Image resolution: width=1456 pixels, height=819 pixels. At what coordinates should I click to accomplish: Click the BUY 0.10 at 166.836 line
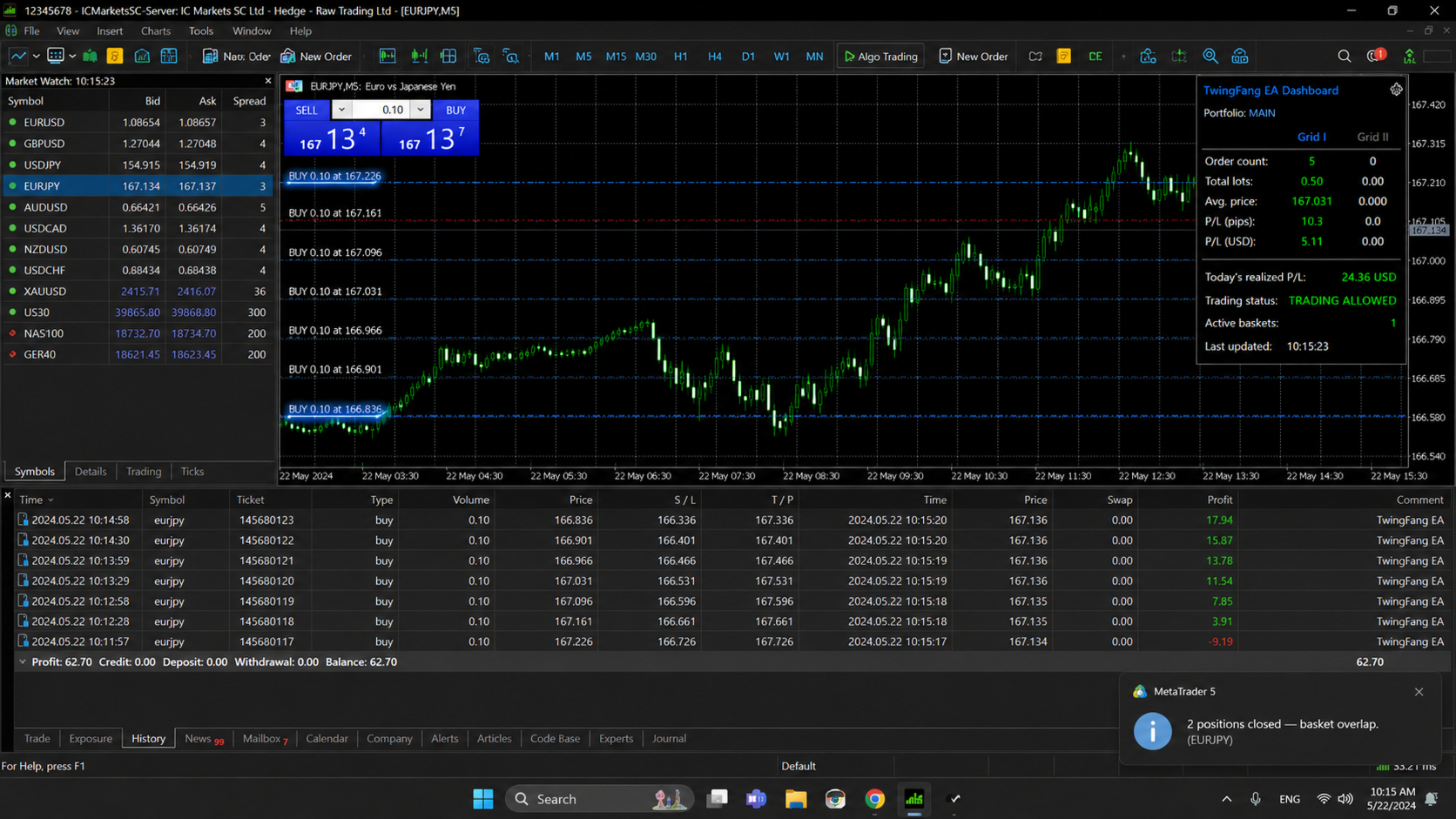tap(335, 409)
